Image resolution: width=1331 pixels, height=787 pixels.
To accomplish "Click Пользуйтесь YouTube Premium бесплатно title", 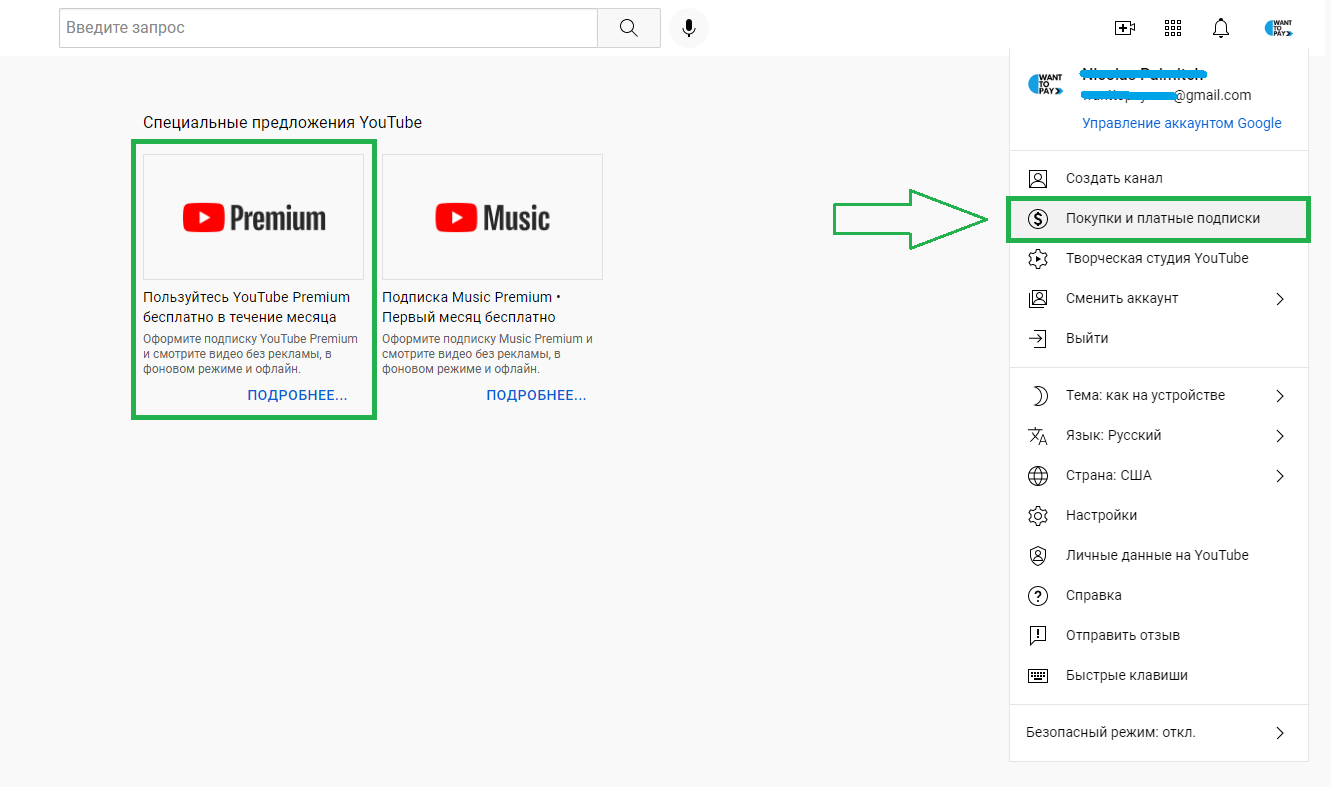I will coord(247,307).
